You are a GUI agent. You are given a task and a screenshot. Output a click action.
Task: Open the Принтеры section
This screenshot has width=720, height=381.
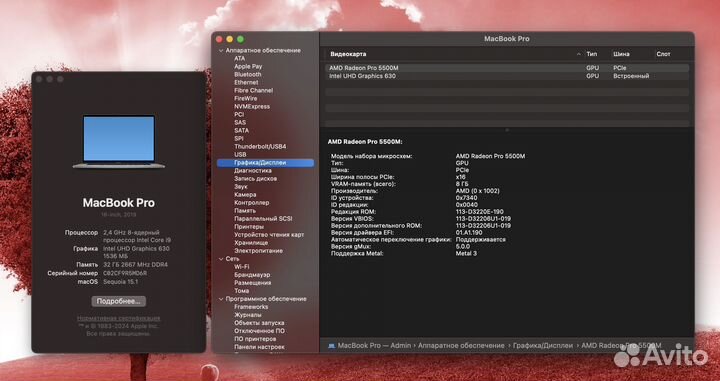pos(249,227)
